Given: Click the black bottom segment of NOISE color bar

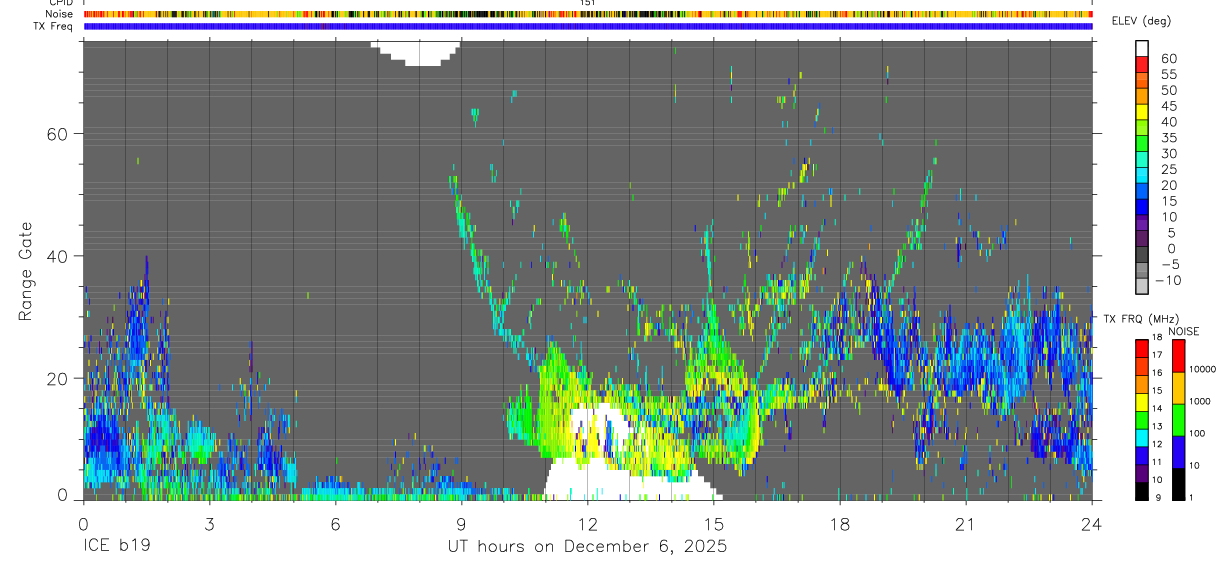Looking at the screenshot, I should 1178,484.
